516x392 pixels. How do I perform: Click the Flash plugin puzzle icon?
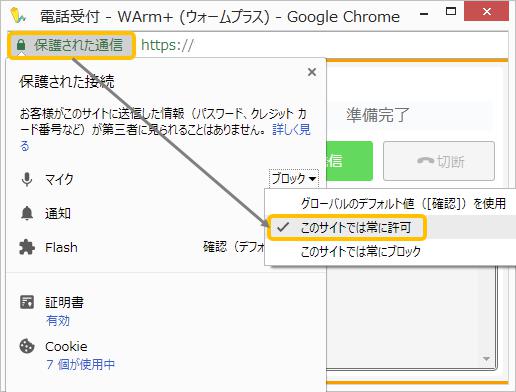[x=27, y=247]
